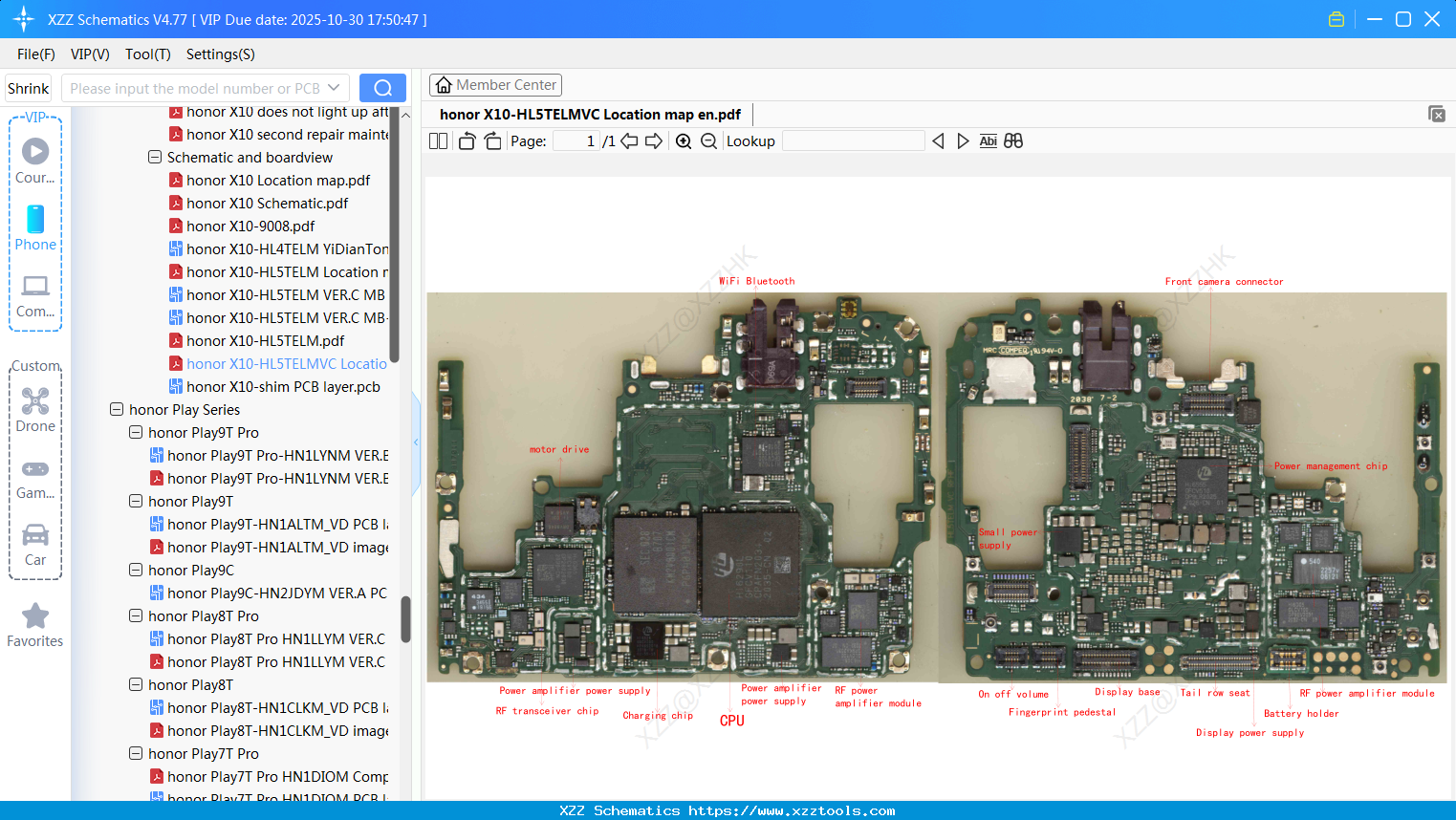Screen dimensions: 1456x820
Task: Collapse Schematic and boardview folder
Action: pyautogui.click(x=155, y=157)
